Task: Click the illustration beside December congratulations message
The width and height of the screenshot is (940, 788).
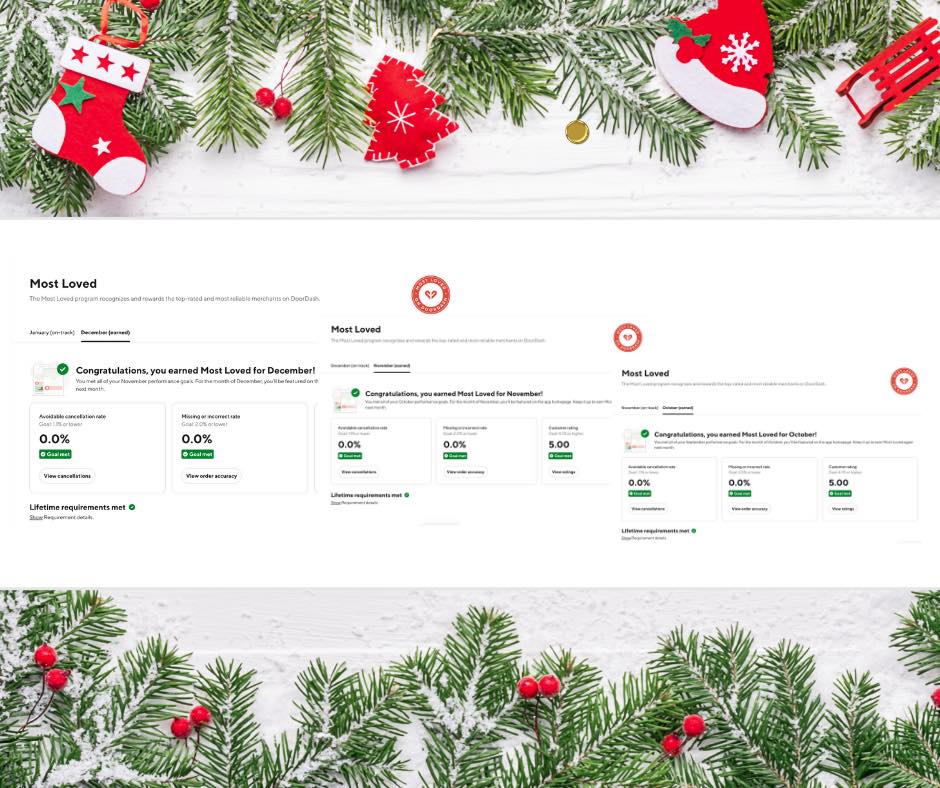Action: point(48,379)
